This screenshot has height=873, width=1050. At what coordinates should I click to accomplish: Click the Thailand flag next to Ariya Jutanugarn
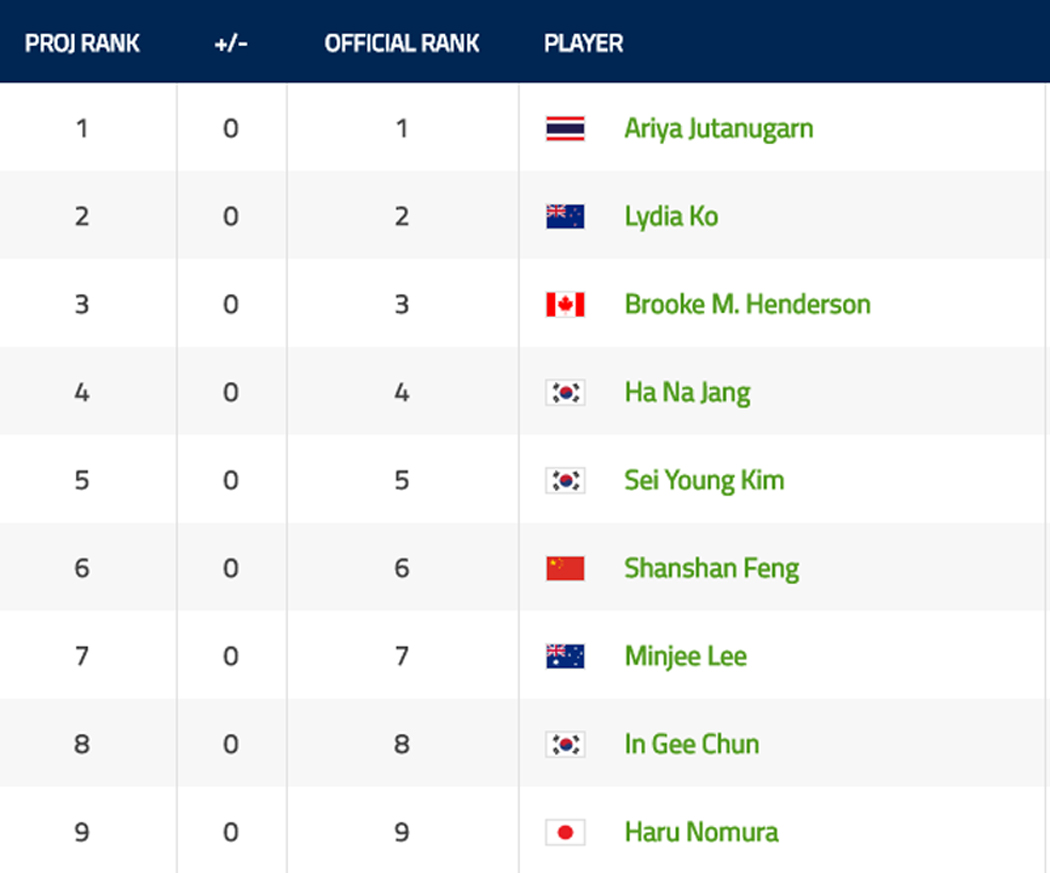[x=565, y=129]
